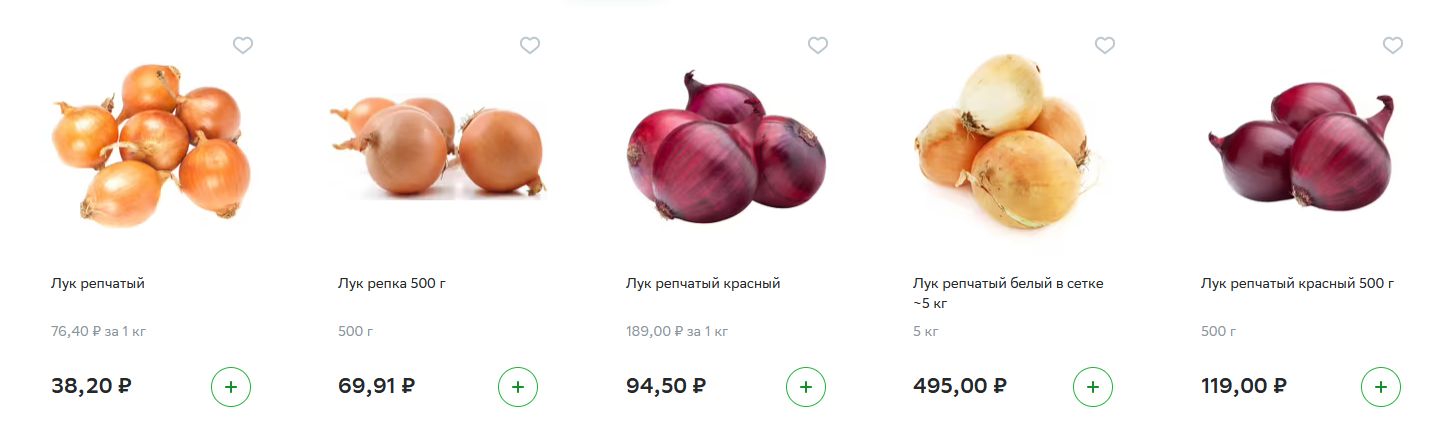Open the Лук репчатый product title link
This screenshot has width=1440, height=433.
pos(98,284)
